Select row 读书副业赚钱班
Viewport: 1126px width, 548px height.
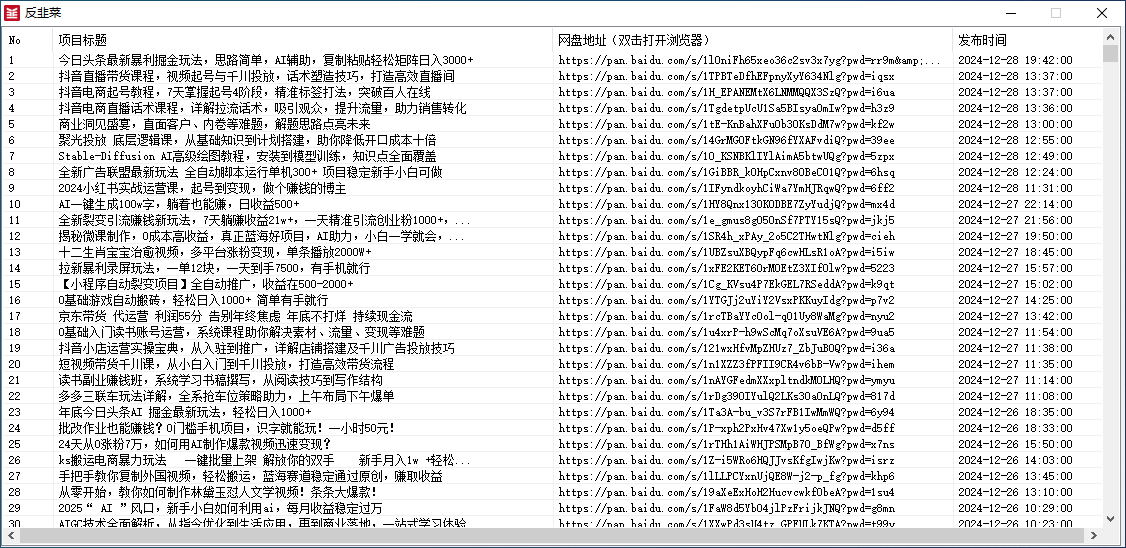coord(552,381)
